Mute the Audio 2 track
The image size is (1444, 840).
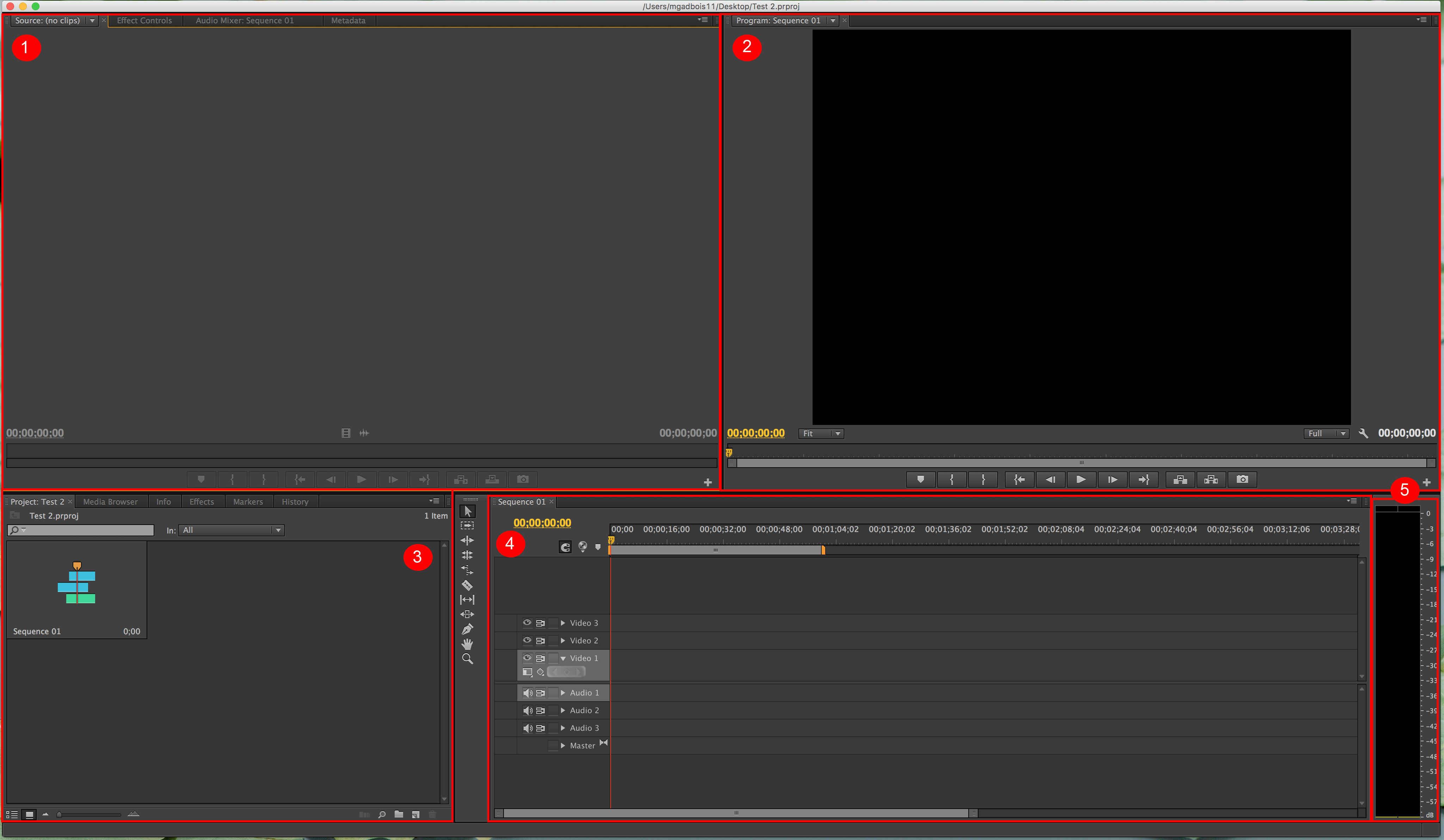527,710
